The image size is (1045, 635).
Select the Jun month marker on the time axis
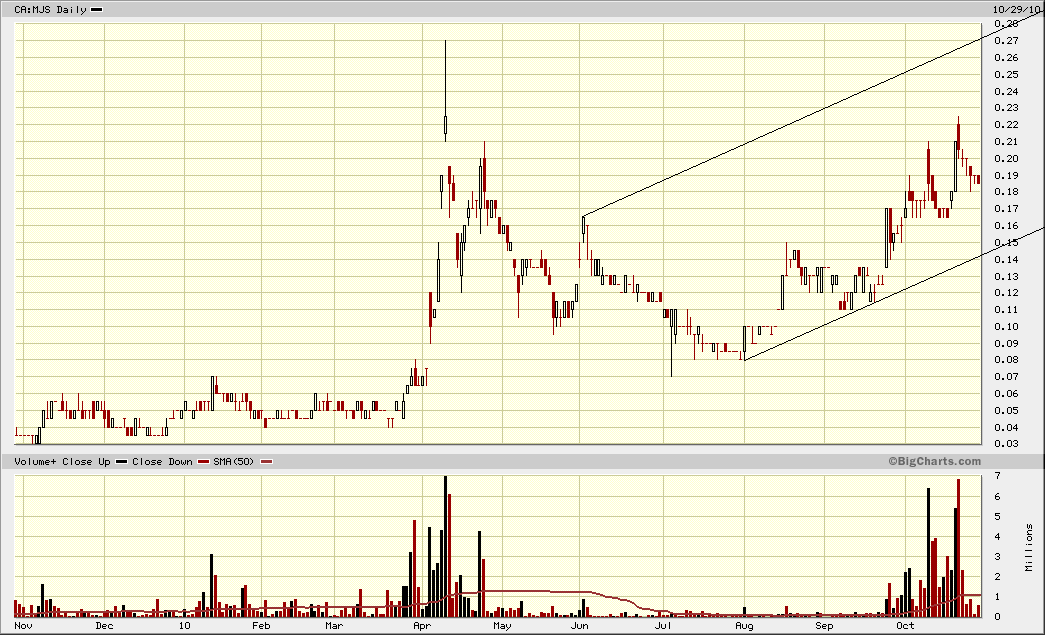pyautogui.click(x=580, y=626)
